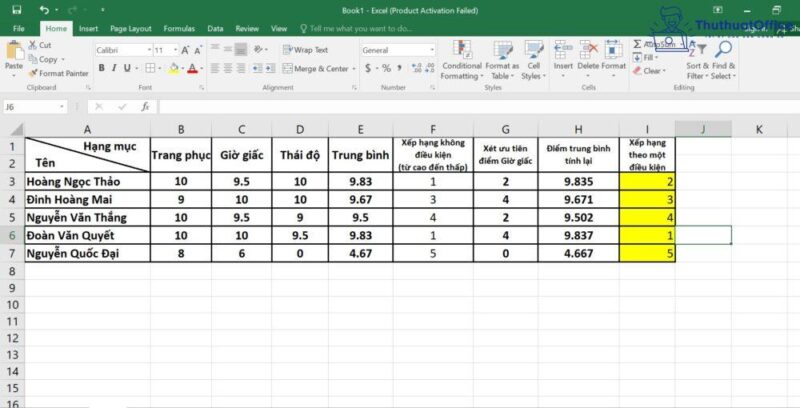Click the Cut scissors button

[40, 45]
